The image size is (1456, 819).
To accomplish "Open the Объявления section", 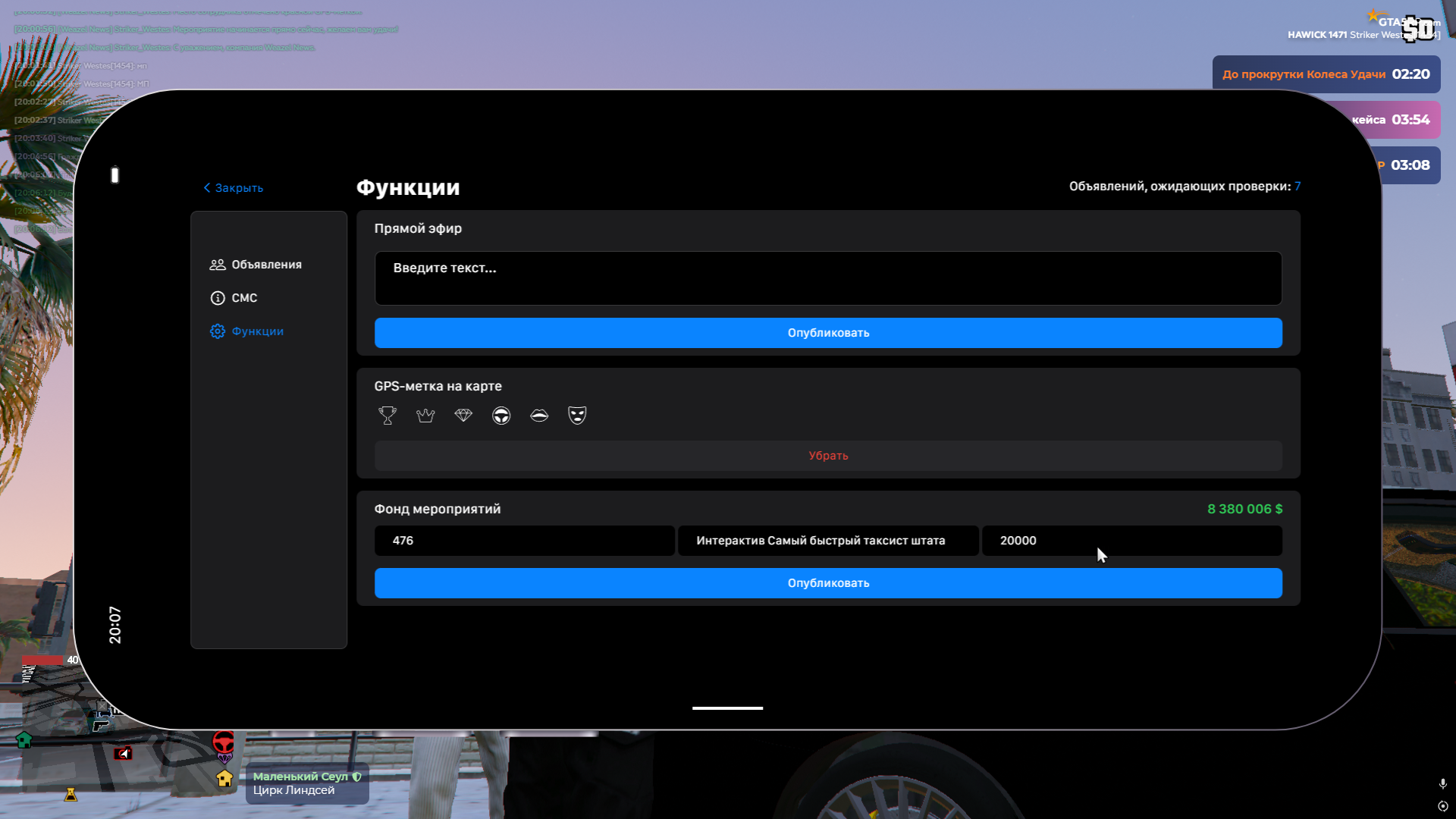I will coord(266,265).
